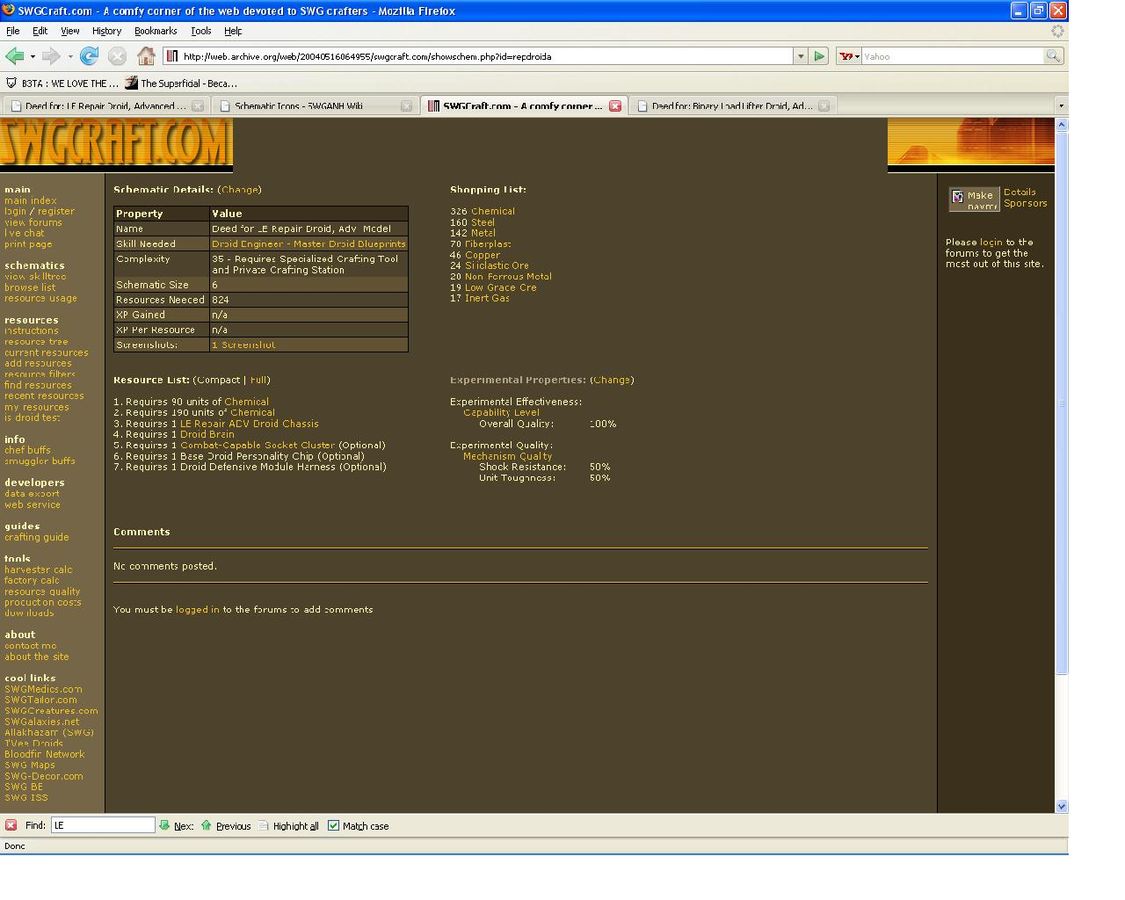Open the URL address bar dropdown
Viewport: 1125px width, 900px height.
pos(800,56)
